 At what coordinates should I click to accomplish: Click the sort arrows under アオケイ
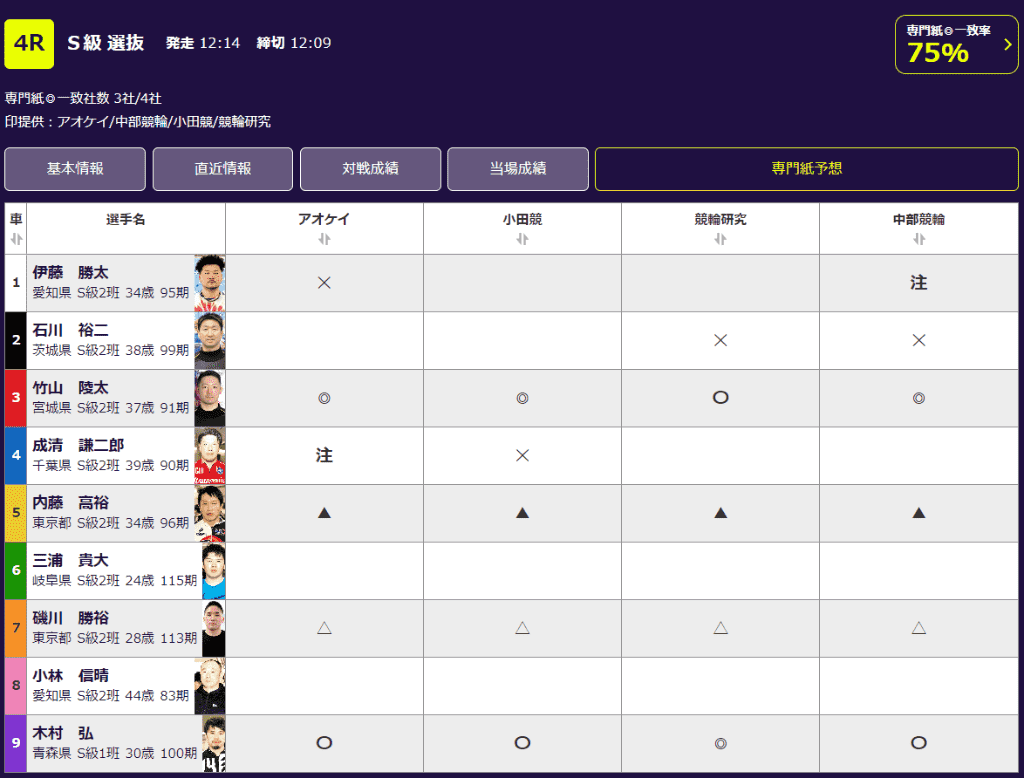coord(324,239)
